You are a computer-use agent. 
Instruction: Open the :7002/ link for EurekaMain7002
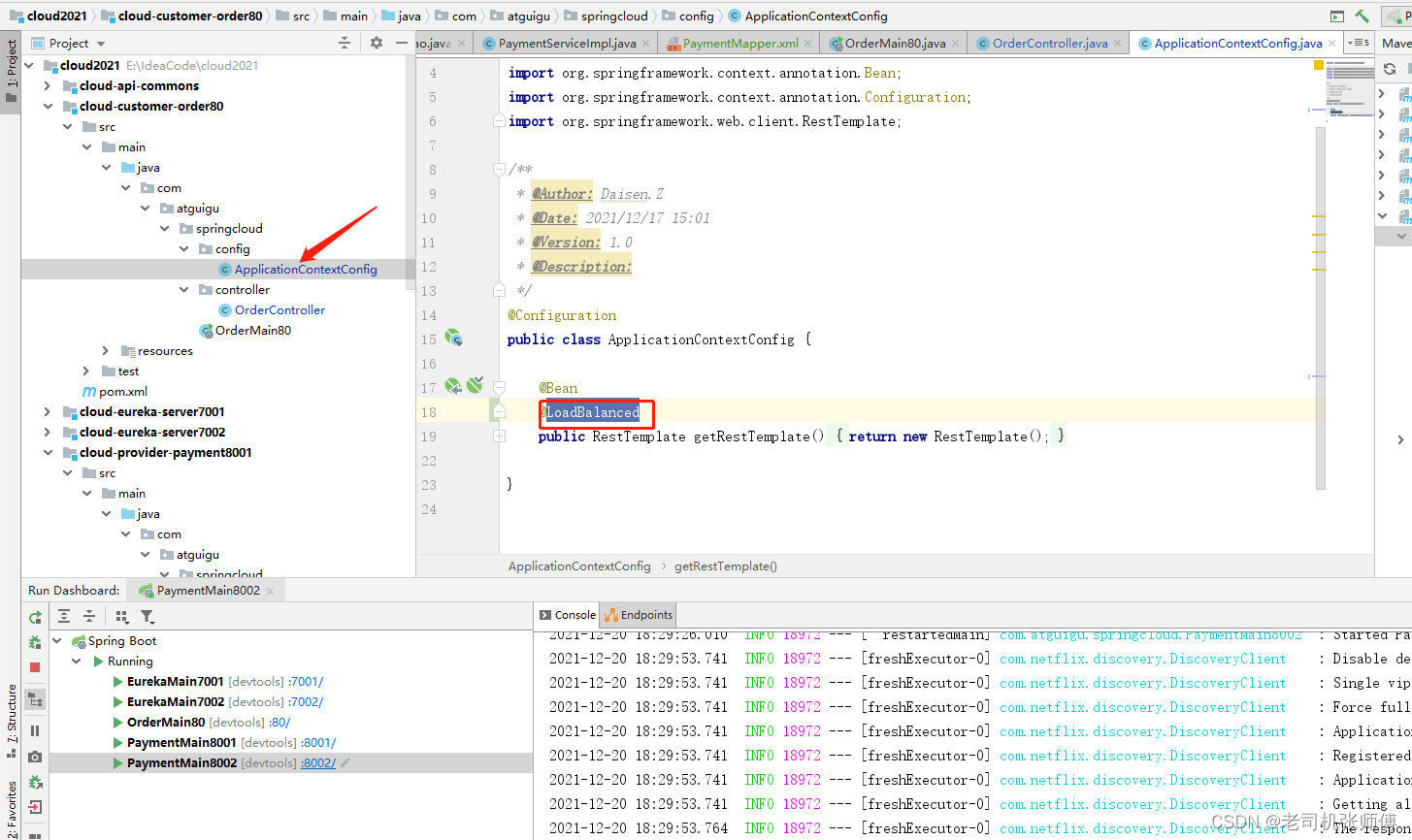tap(307, 702)
